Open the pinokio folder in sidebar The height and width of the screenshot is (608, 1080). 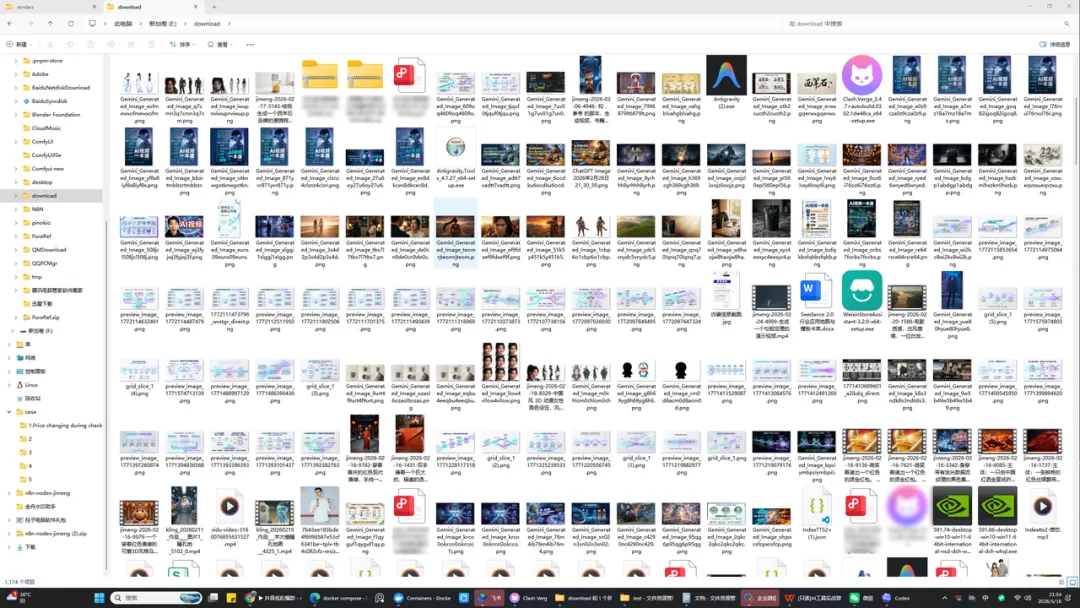pos(41,222)
